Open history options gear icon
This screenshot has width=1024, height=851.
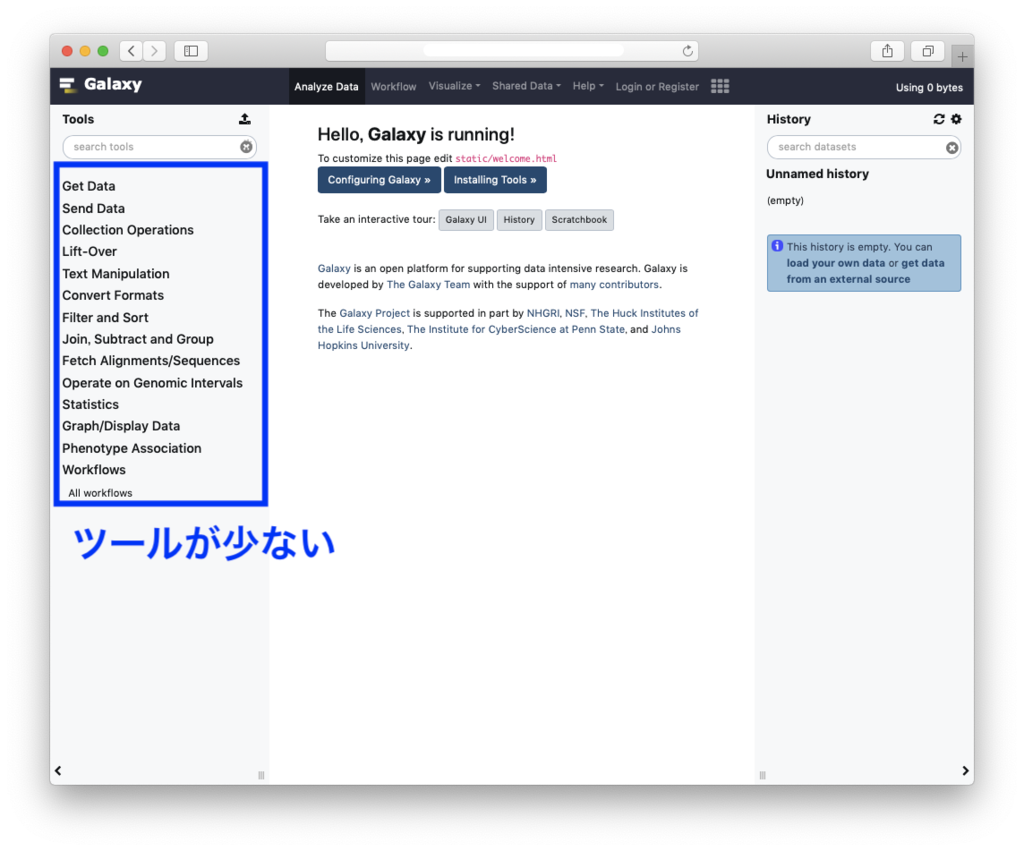[956, 119]
